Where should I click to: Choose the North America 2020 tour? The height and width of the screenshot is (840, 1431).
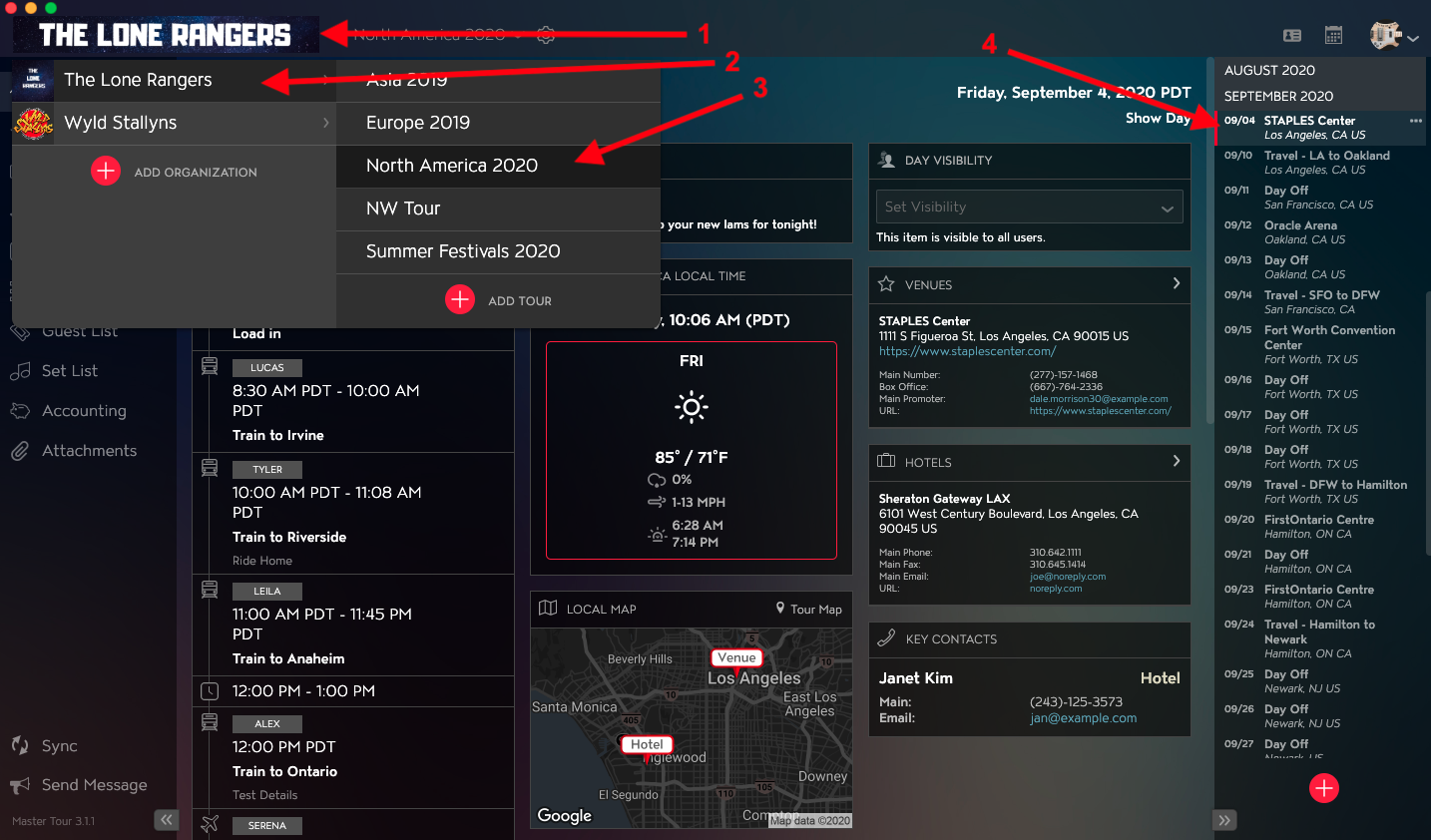coord(498,166)
